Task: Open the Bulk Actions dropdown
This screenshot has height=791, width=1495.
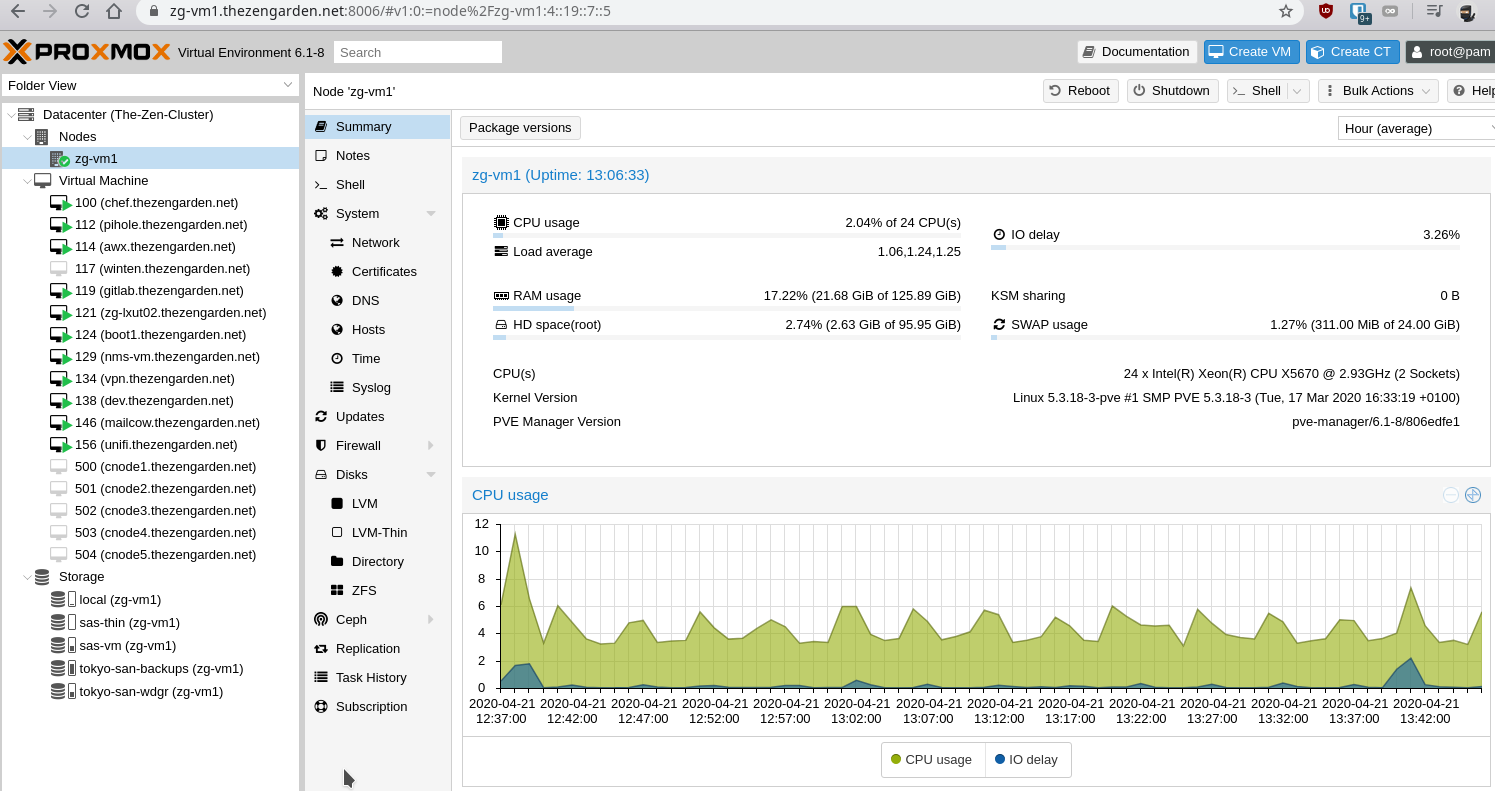Action: coord(1378,90)
